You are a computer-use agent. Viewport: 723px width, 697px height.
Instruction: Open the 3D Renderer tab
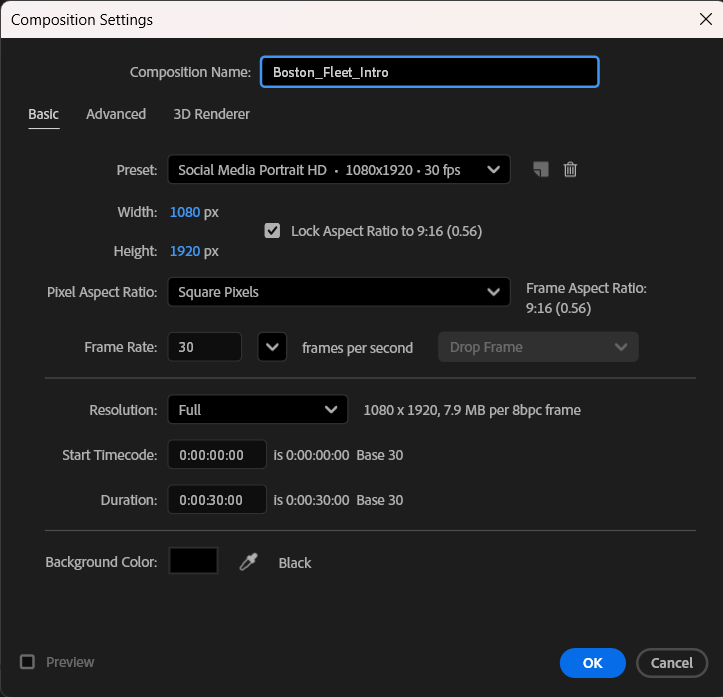[x=211, y=114]
